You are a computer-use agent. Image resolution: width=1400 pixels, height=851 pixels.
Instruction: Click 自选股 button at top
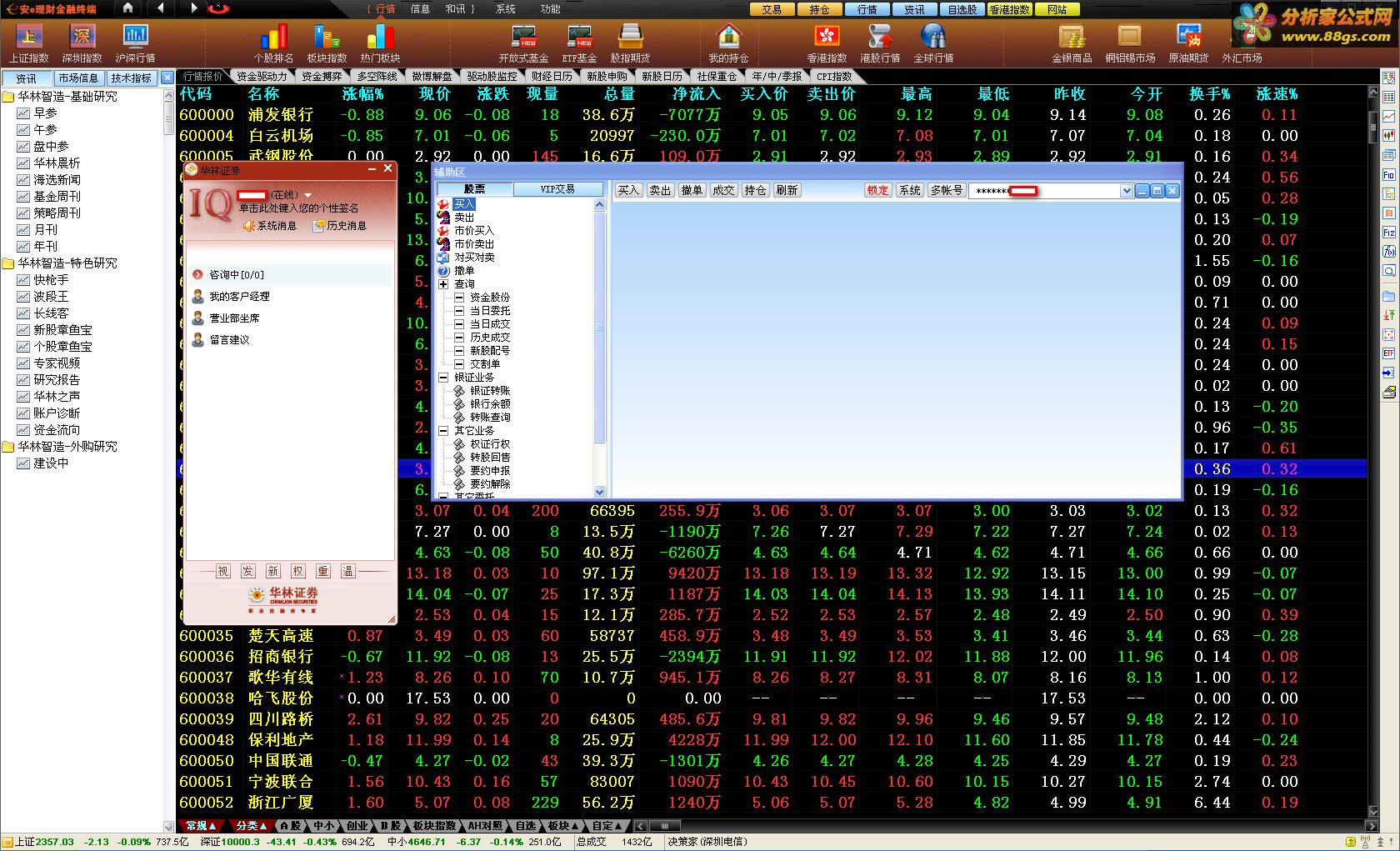click(x=962, y=9)
